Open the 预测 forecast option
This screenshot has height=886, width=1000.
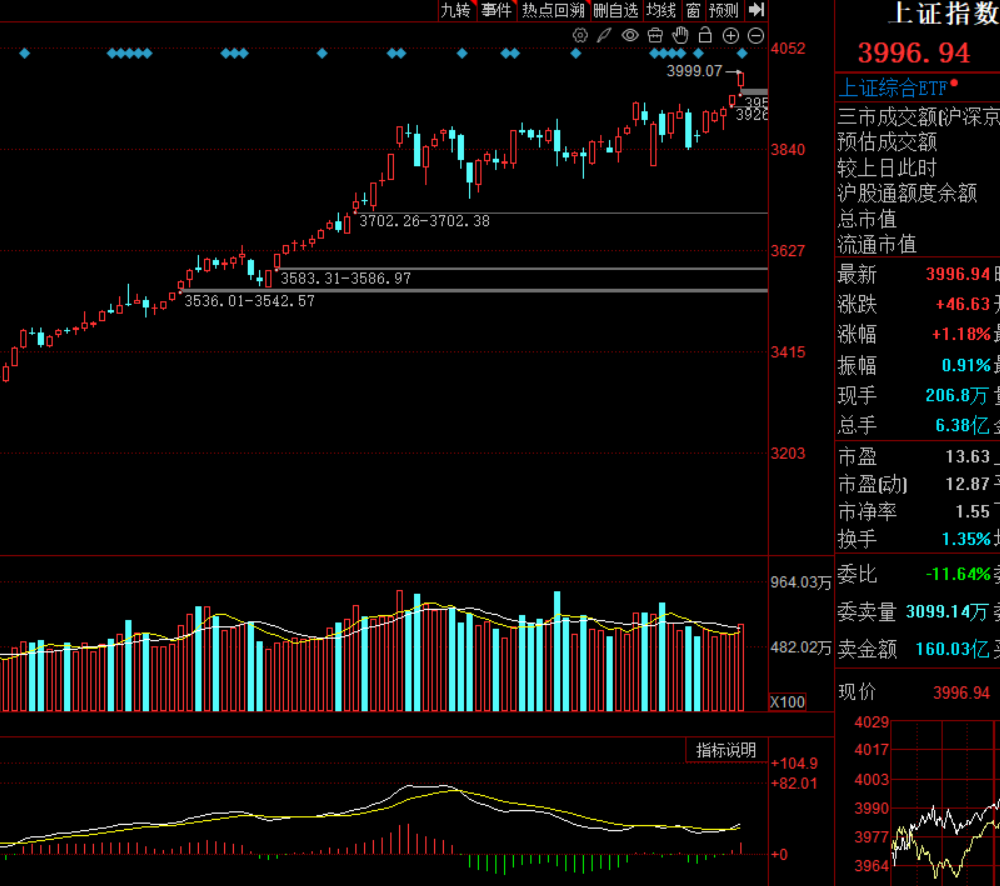click(724, 10)
